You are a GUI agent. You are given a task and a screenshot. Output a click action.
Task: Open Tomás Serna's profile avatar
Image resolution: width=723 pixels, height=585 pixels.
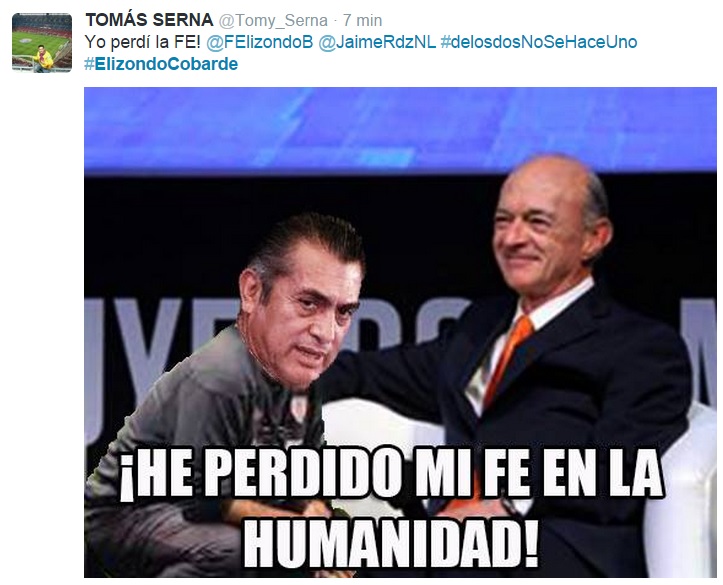[42, 43]
